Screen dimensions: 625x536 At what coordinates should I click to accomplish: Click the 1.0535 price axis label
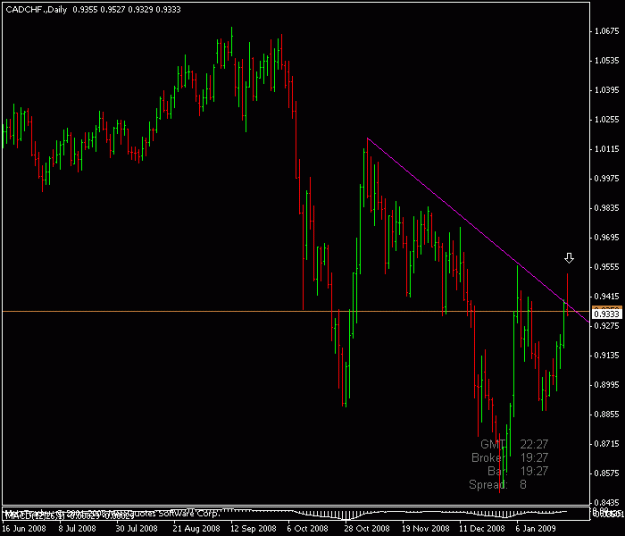[x=607, y=61]
